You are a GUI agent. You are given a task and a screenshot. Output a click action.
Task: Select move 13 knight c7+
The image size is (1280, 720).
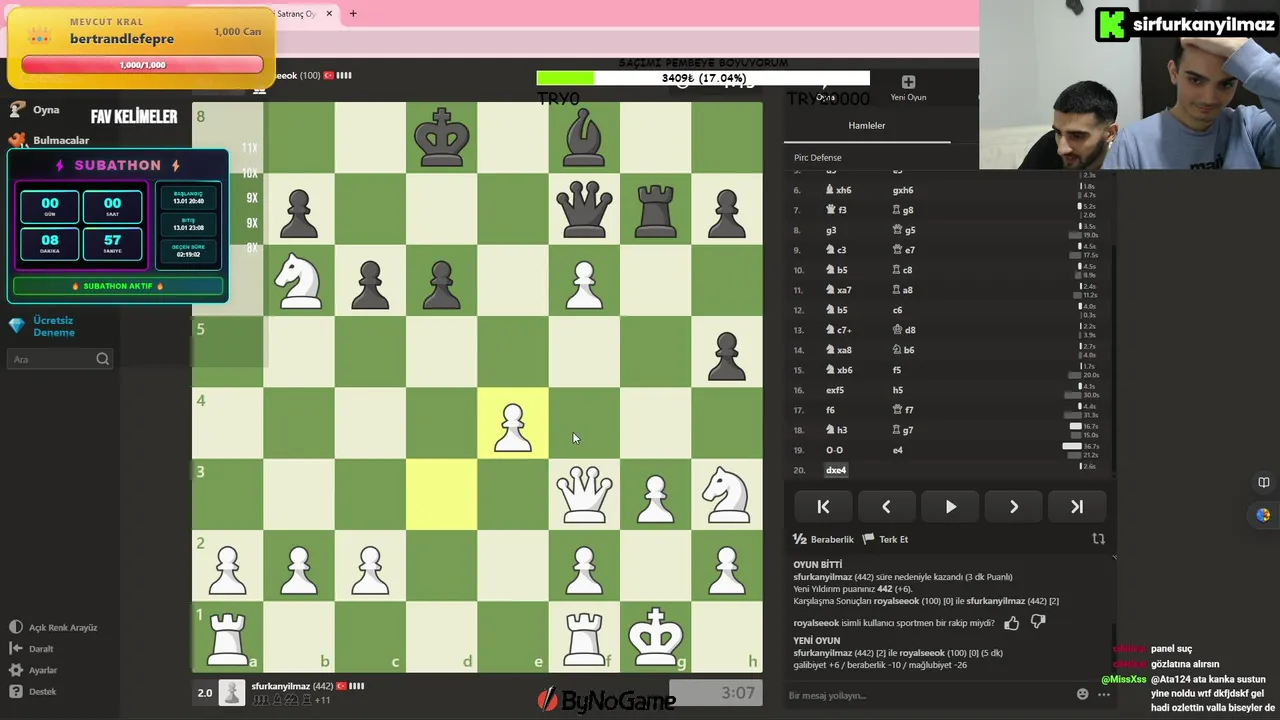840,330
